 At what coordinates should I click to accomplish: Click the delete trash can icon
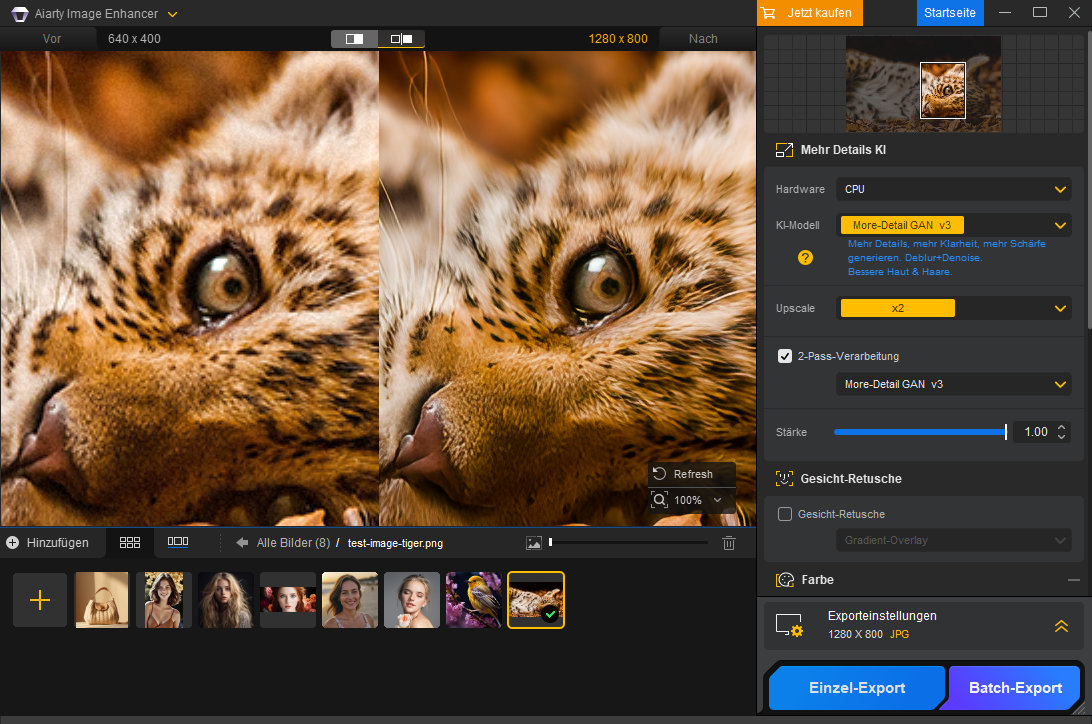click(x=729, y=543)
